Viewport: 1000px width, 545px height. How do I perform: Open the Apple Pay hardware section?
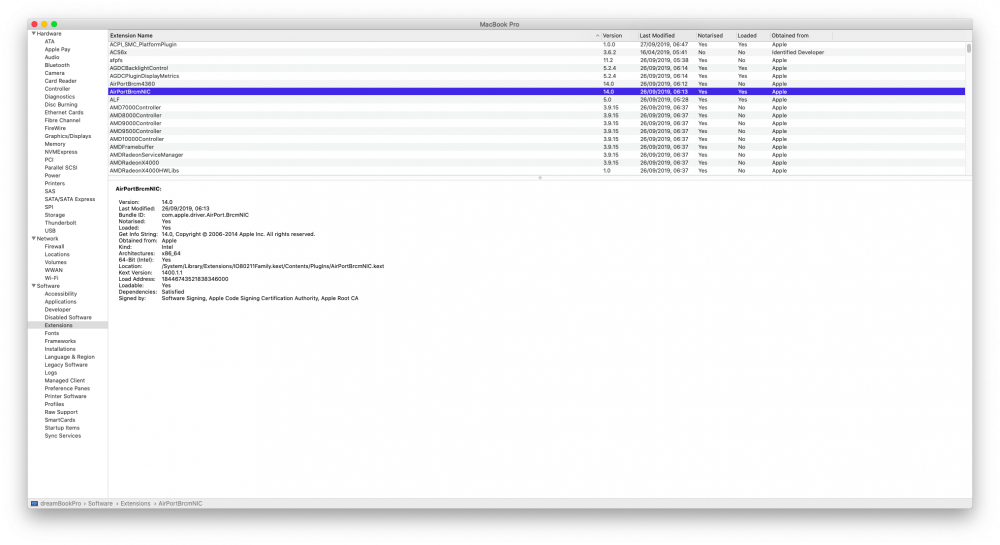click(x=57, y=49)
